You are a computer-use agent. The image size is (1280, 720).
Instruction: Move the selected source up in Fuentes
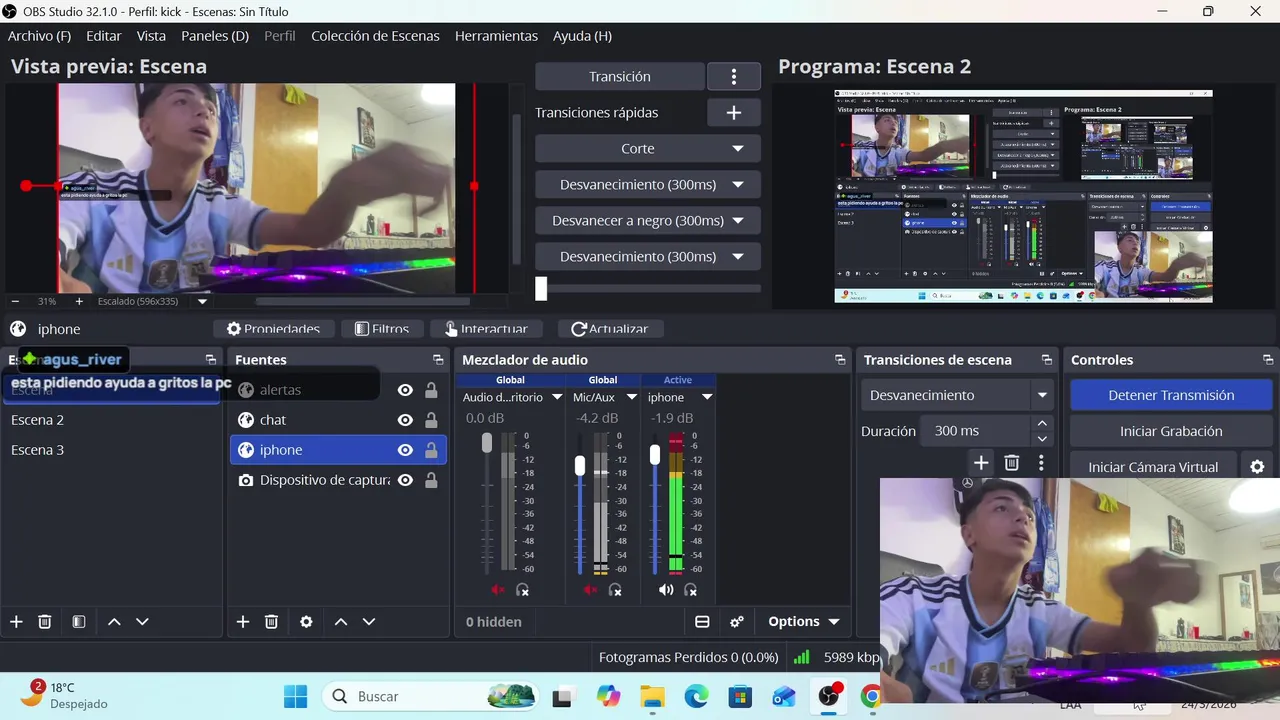click(x=341, y=622)
